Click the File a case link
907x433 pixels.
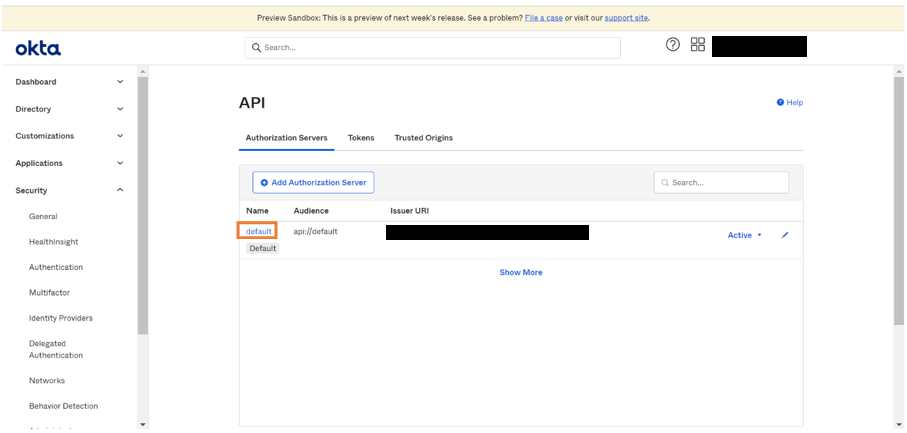(544, 17)
